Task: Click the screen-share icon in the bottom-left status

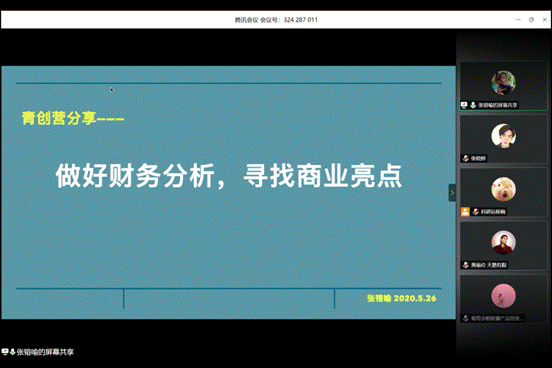Action: (5, 351)
